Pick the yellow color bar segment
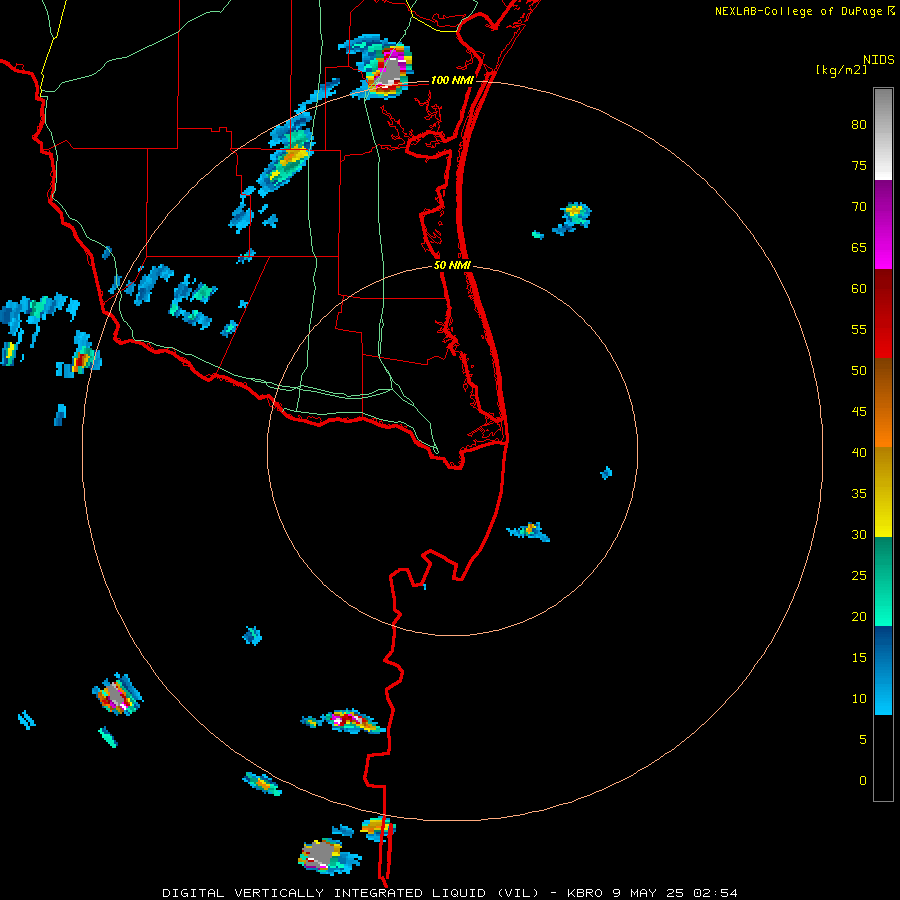Image resolution: width=900 pixels, height=900 pixels. 883,492
